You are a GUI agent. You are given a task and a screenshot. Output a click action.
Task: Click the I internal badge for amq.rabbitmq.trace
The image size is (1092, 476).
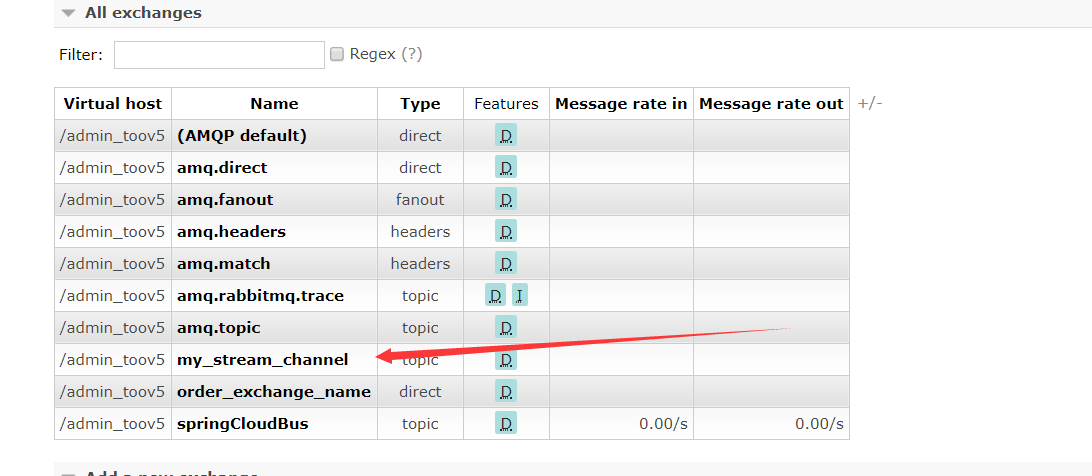coord(520,296)
